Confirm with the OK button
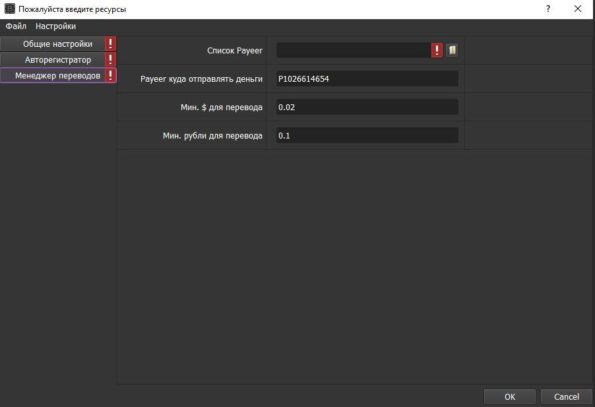The height and width of the screenshot is (407, 595). [x=510, y=397]
